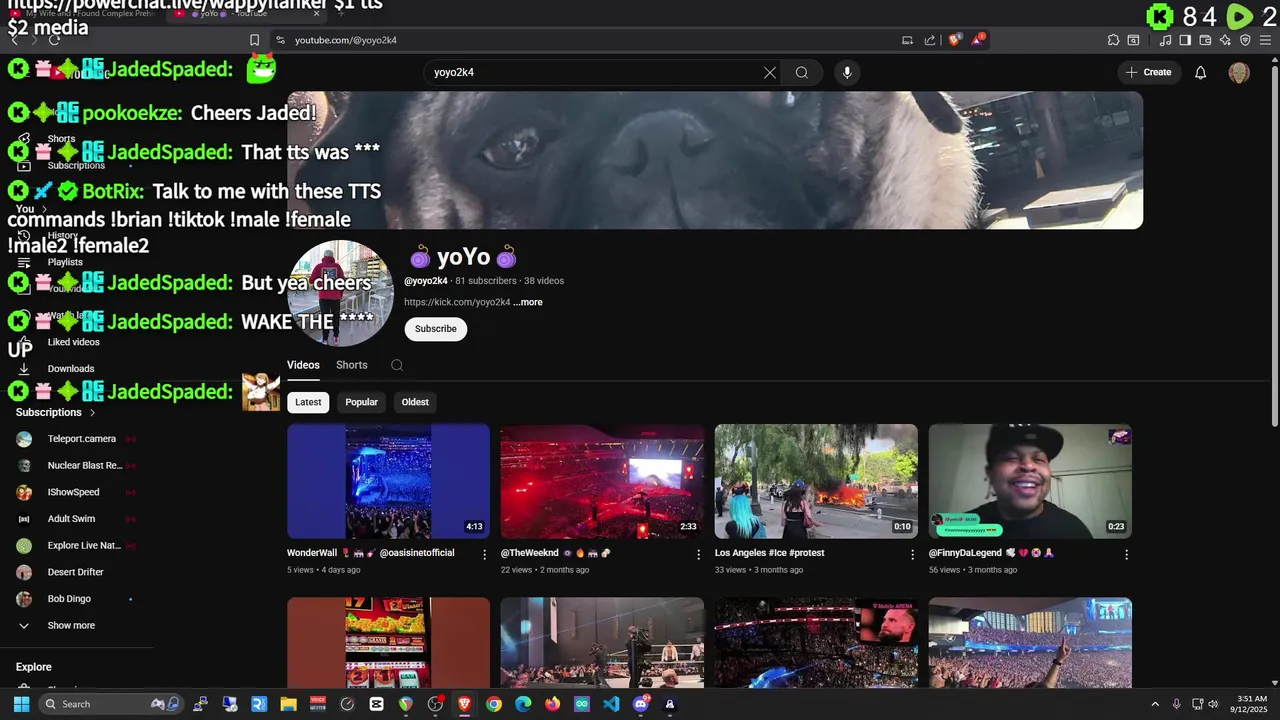Open Visual Studio Code from taskbar
Viewport: 1280px width, 720px height.
pyautogui.click(x=611, y=704)
